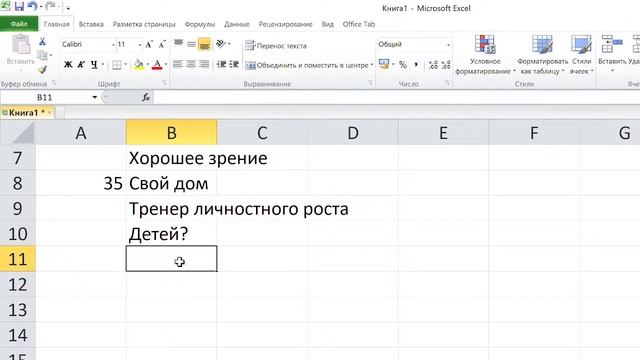
Task: Click Объединить и поместить в центре
Action: 307,65
